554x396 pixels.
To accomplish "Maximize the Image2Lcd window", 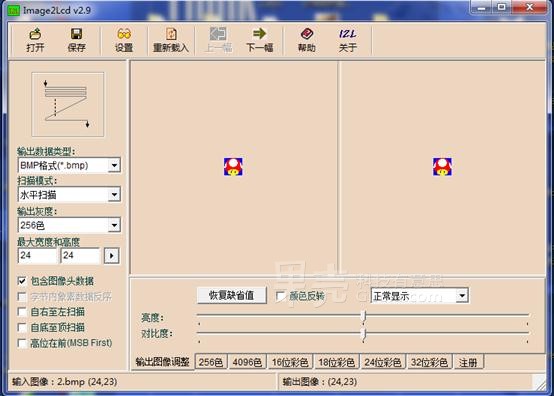I will point(501,7).
